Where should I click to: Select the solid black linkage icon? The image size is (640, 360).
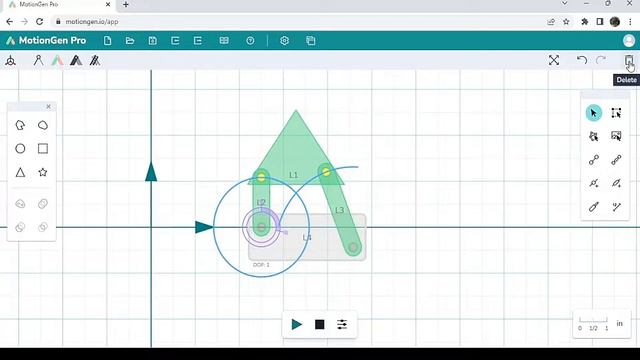76,60
